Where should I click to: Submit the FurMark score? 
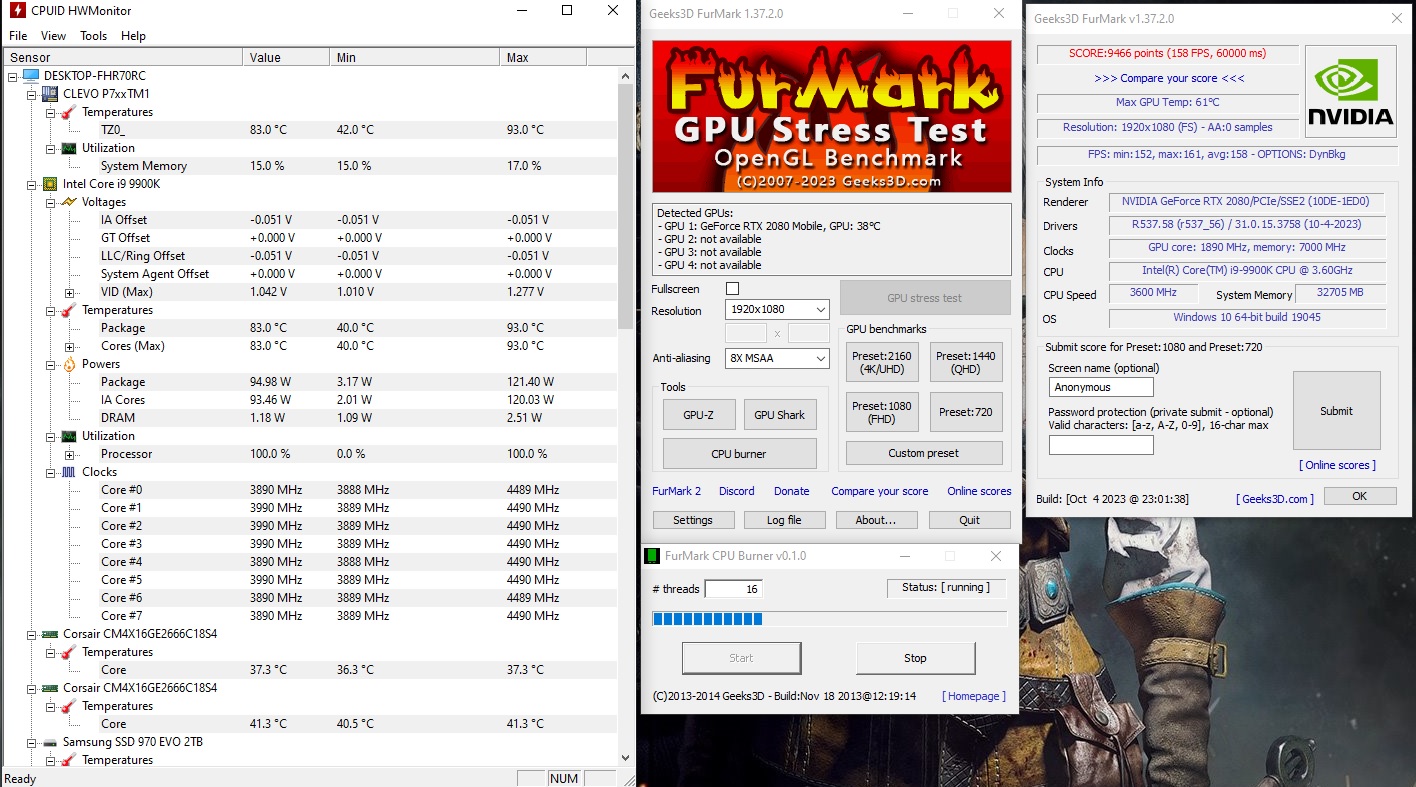(x=1336, y=411)
